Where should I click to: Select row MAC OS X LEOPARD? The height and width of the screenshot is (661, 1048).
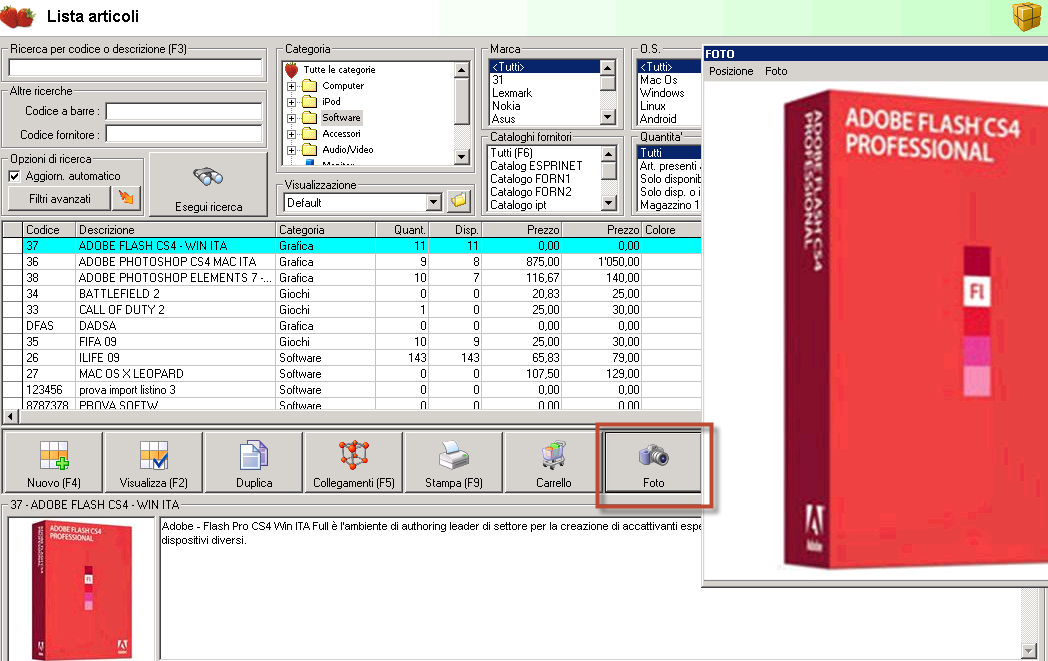(x=352, y=374)
